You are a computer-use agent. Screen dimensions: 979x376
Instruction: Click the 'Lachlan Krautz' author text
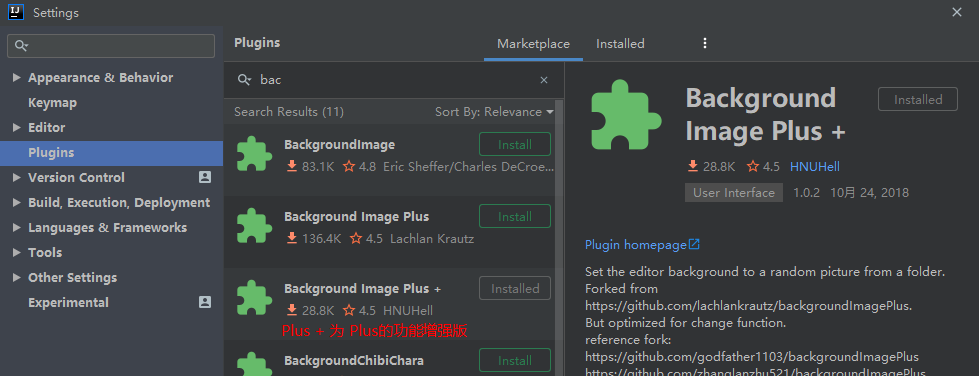click(432, 239)
